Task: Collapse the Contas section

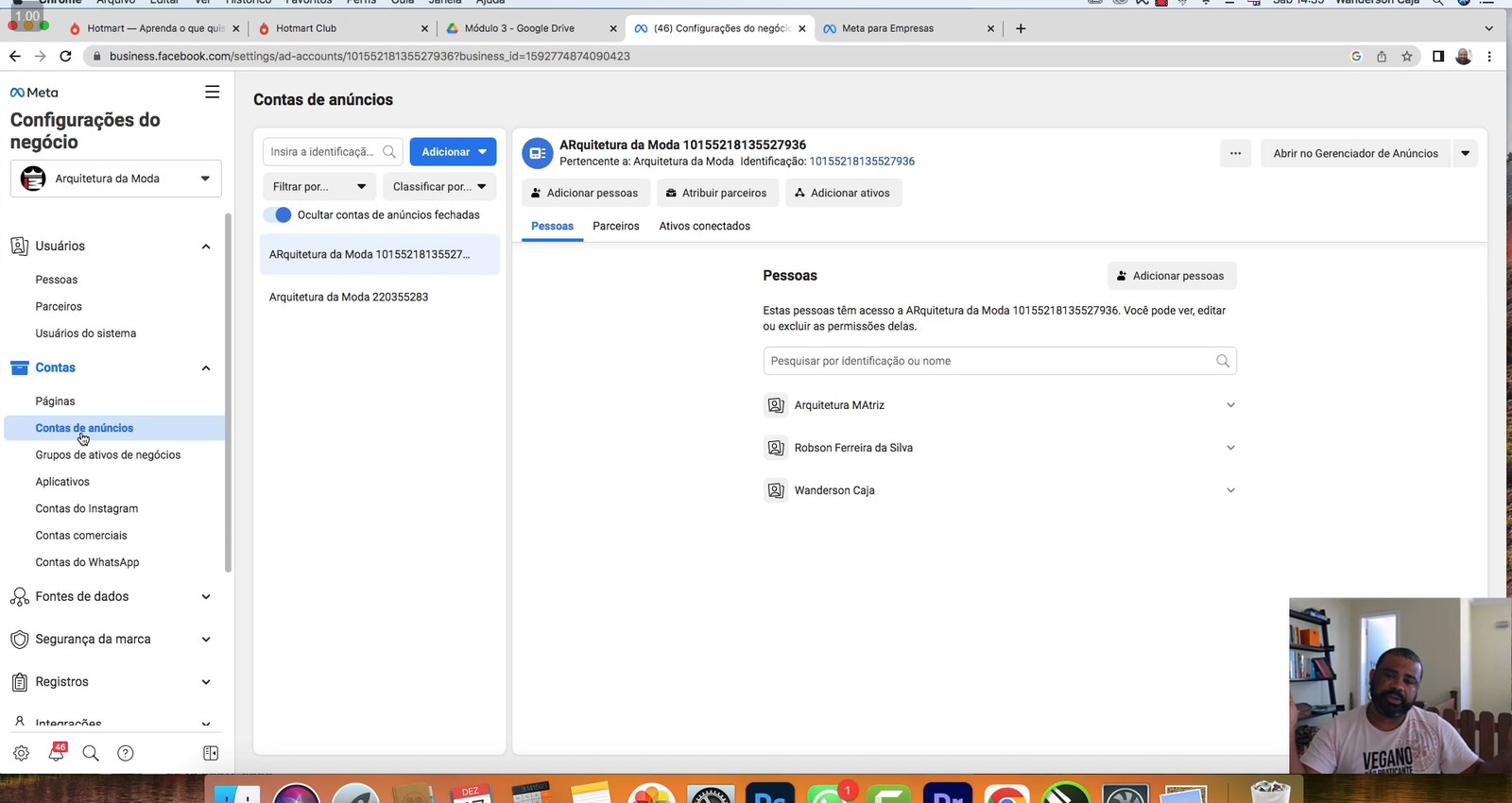Action: point(206,368)
